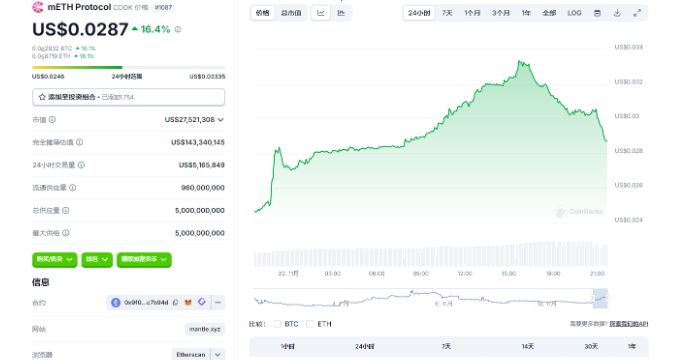
Task: Open the mantle.xyz website link
Action: (205, 329)
